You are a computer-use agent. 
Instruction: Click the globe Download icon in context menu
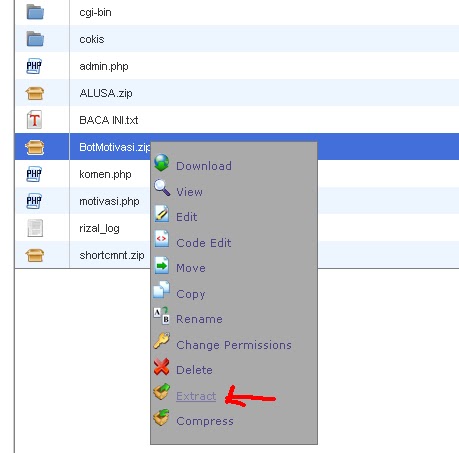coord(162,163)
